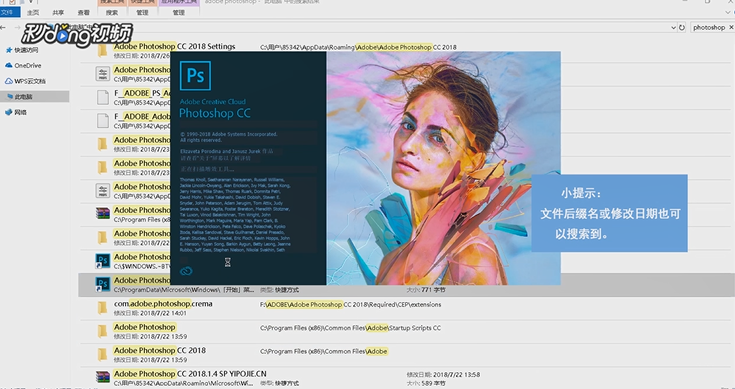735x389 pixels.
Task: Click the path ending Common Files\Adobe
Action: point(324,352)
